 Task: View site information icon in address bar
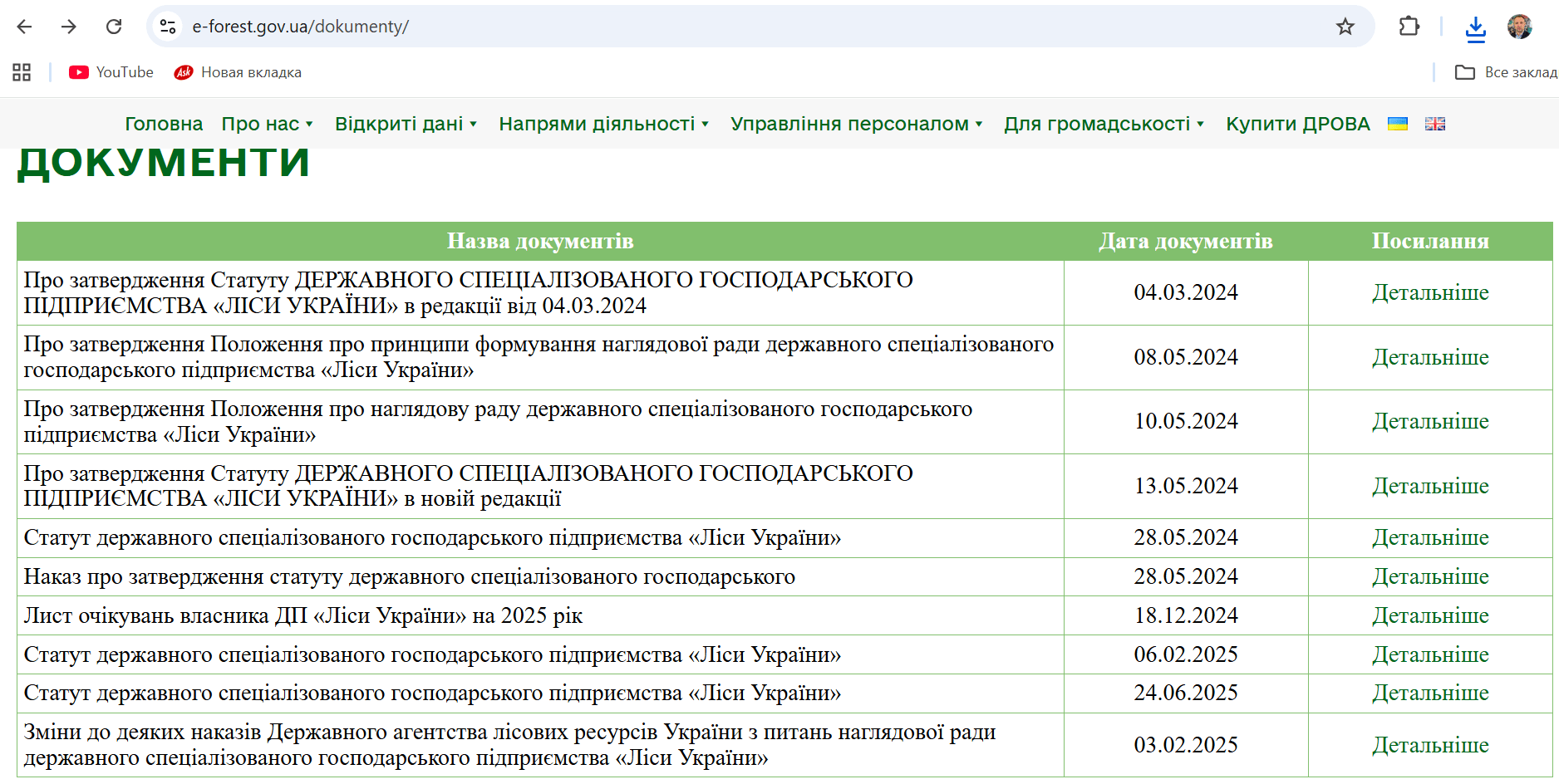tap(168, 27)
